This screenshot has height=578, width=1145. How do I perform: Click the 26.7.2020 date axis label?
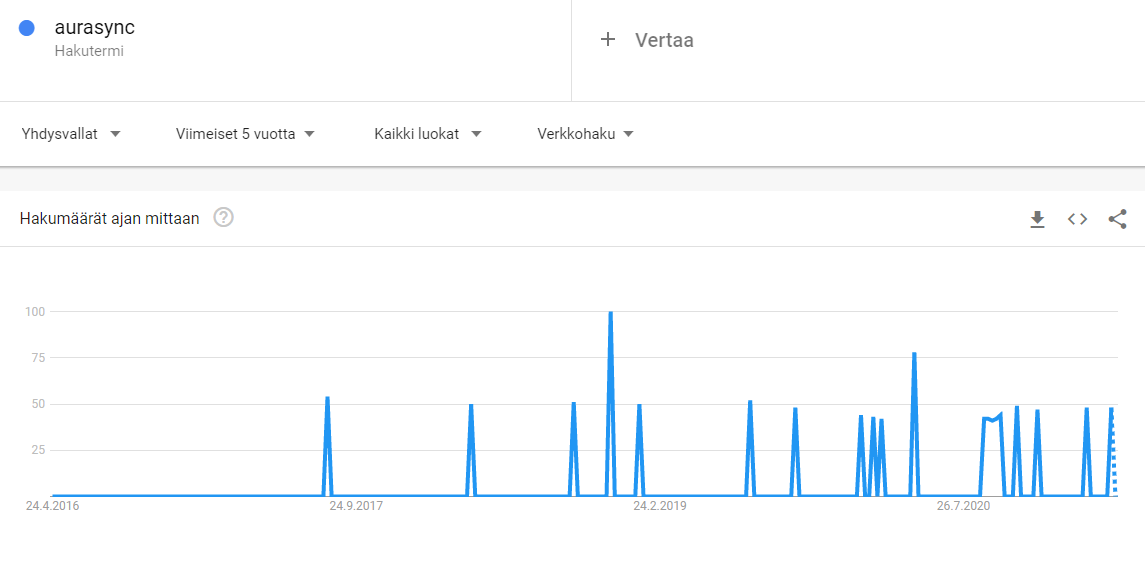[x=963, y=506]
